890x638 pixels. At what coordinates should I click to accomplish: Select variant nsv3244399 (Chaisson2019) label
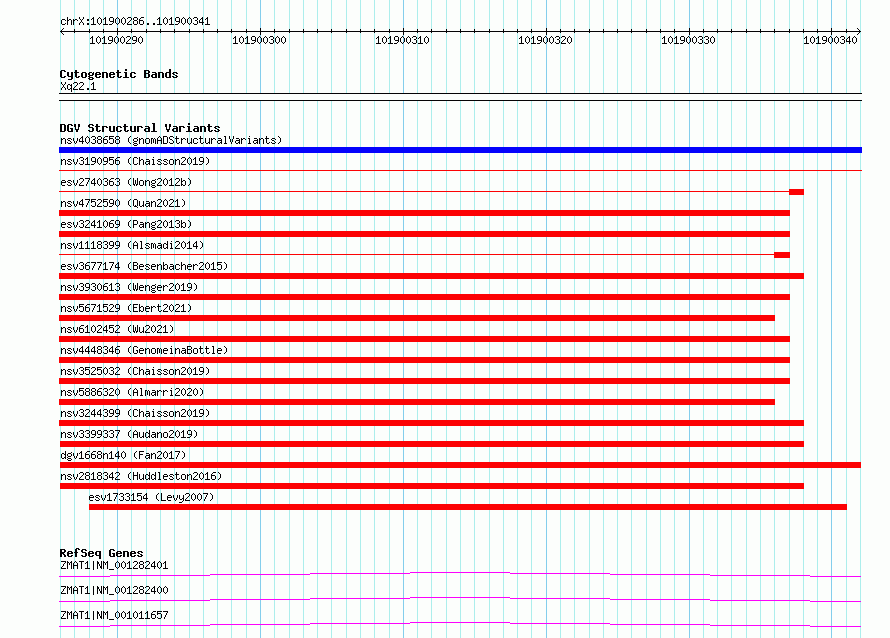(135, 413)
